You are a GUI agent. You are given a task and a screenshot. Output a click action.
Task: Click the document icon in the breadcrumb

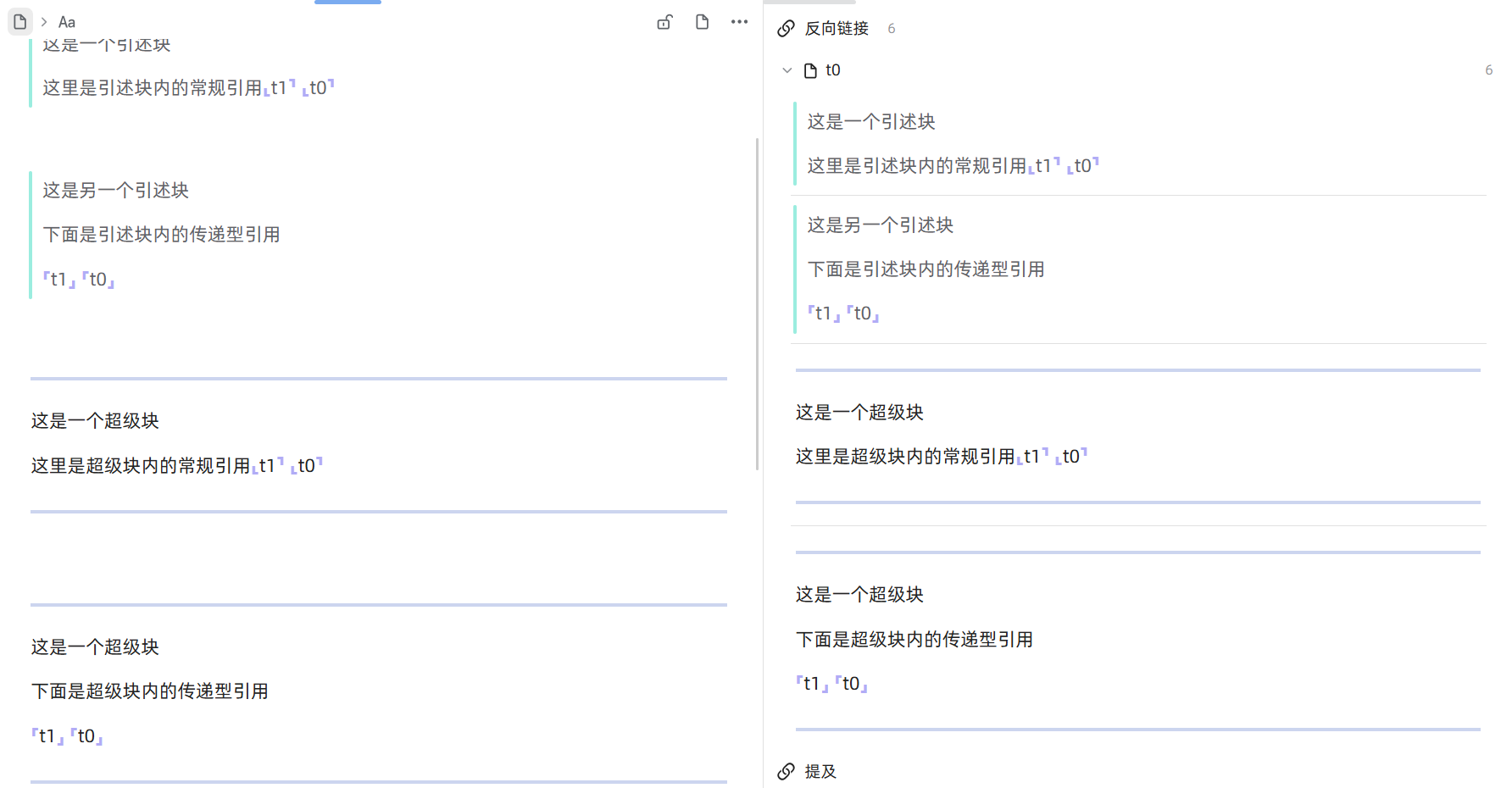(x=19, y=21)
